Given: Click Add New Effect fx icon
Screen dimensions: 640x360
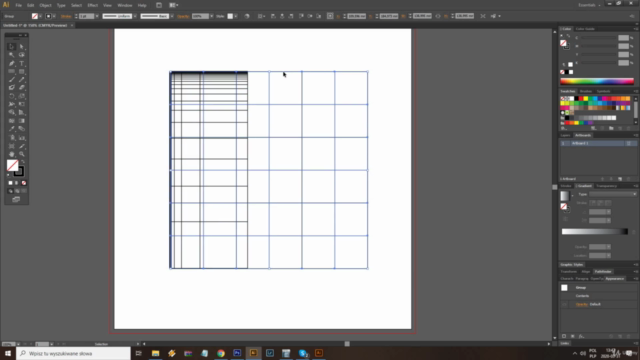Looking at the screenshot, I should [x=581, y=336].
